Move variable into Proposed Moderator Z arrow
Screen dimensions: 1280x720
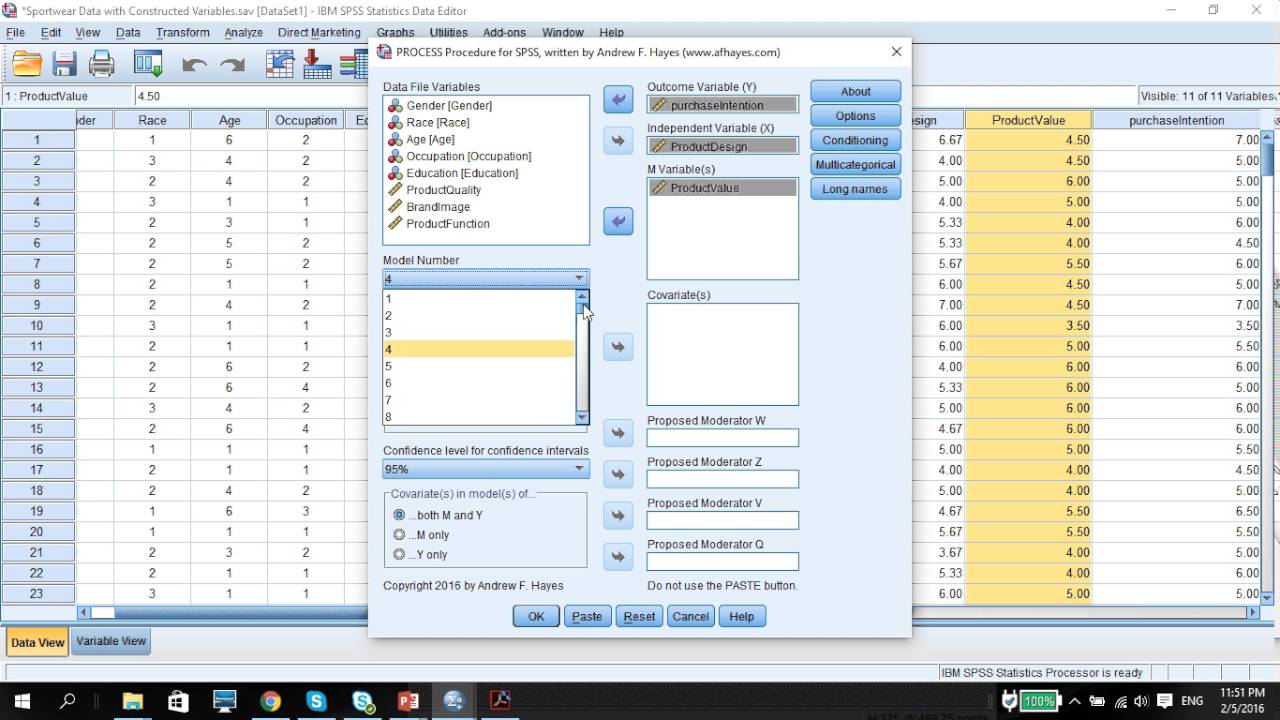[x=618, y=473]
